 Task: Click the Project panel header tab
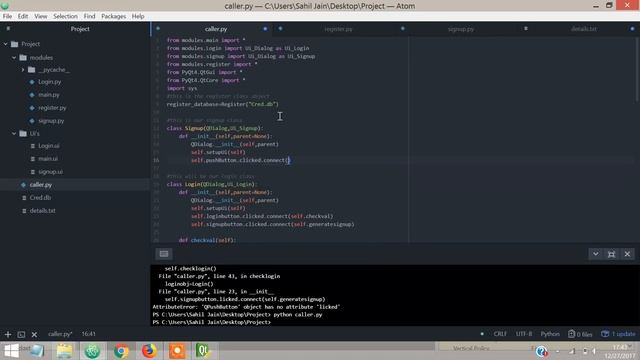point(80,29)
